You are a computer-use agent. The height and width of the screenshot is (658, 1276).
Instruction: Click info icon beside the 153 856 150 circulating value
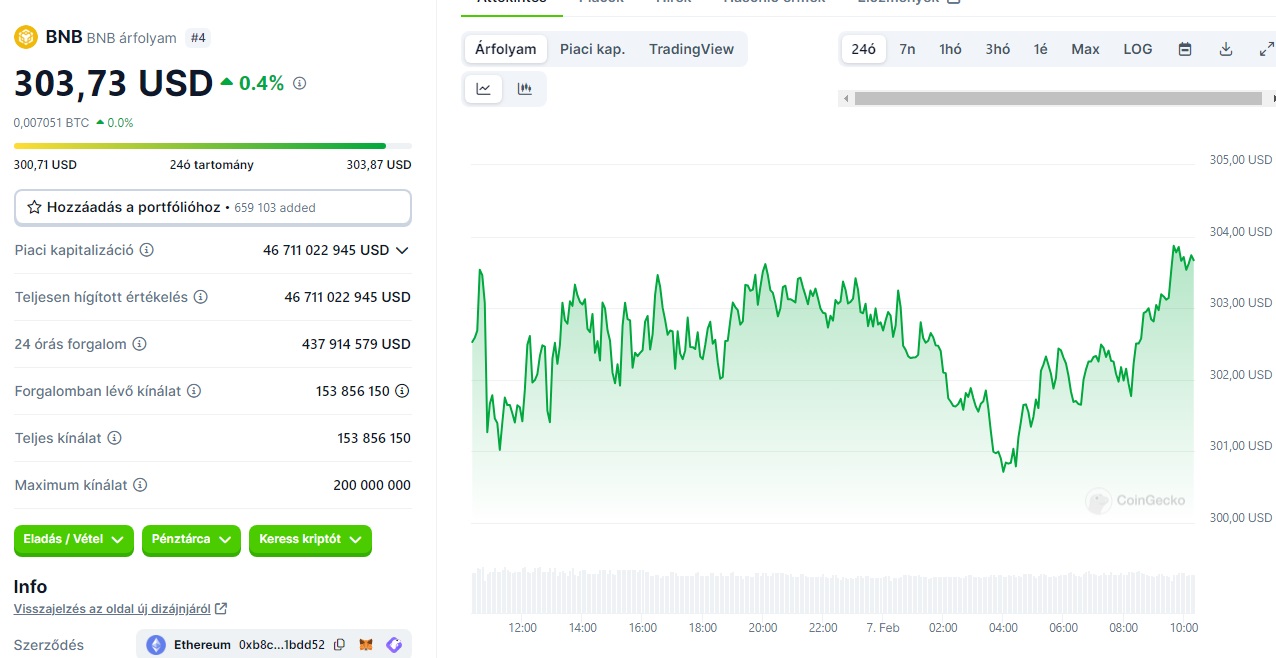point(402,391)
